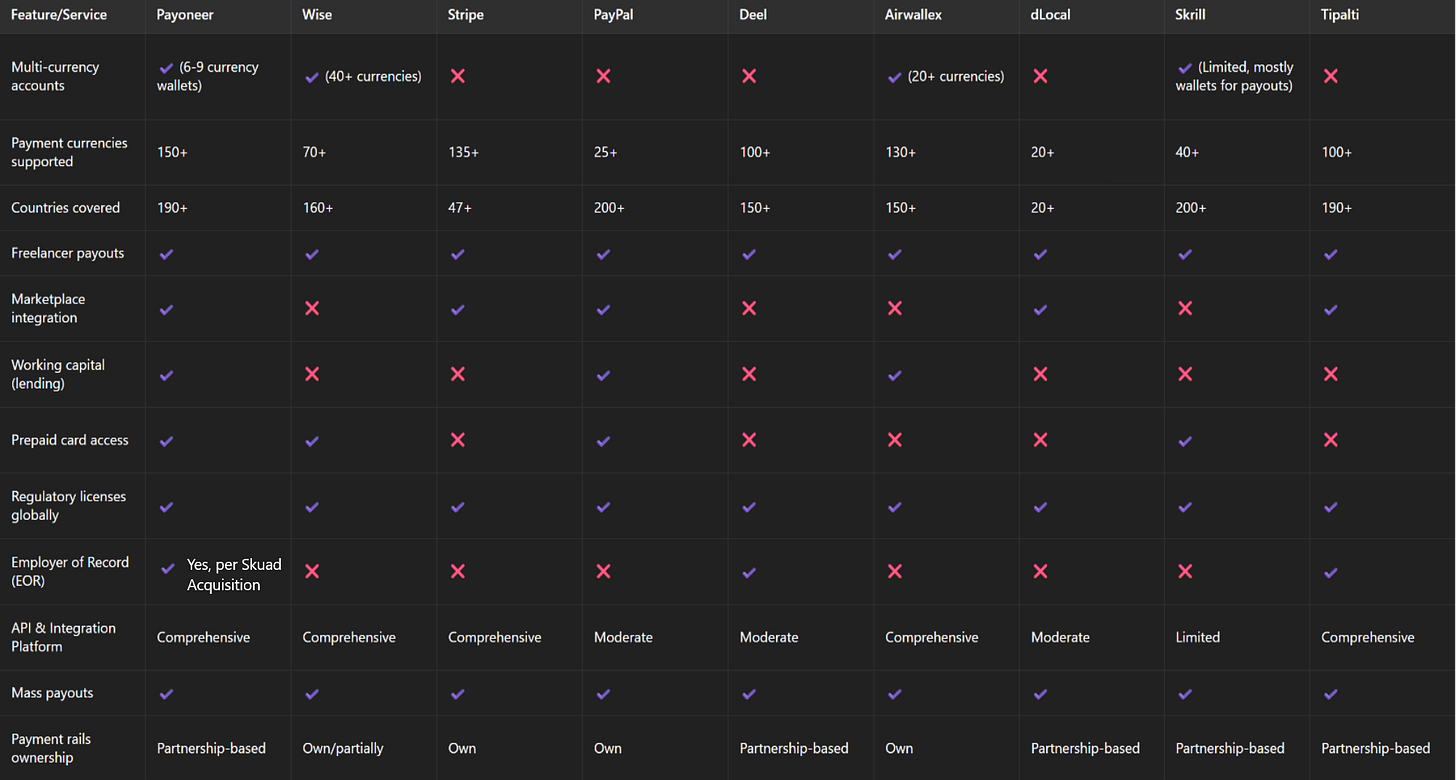The image size is (1456, 780).
Task: Click the '150+' Payoneer payment currencies cell
Action: pos(171,151)
